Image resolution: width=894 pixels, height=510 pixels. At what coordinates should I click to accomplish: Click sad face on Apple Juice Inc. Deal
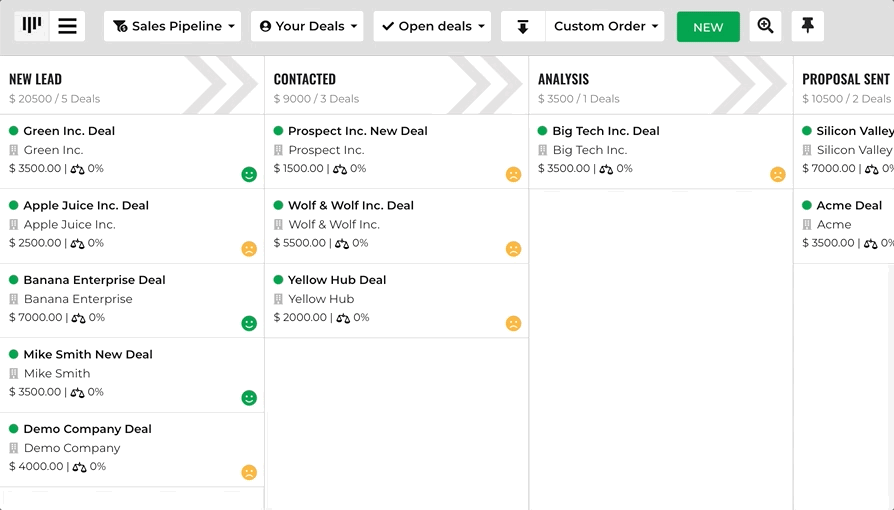249,249
